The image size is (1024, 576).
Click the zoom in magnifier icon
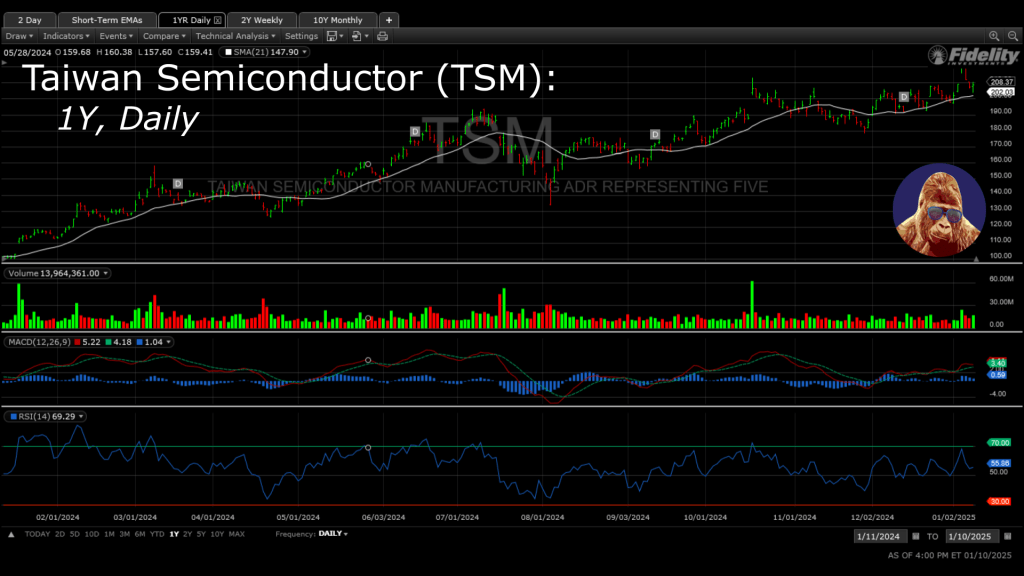[994, 36]
